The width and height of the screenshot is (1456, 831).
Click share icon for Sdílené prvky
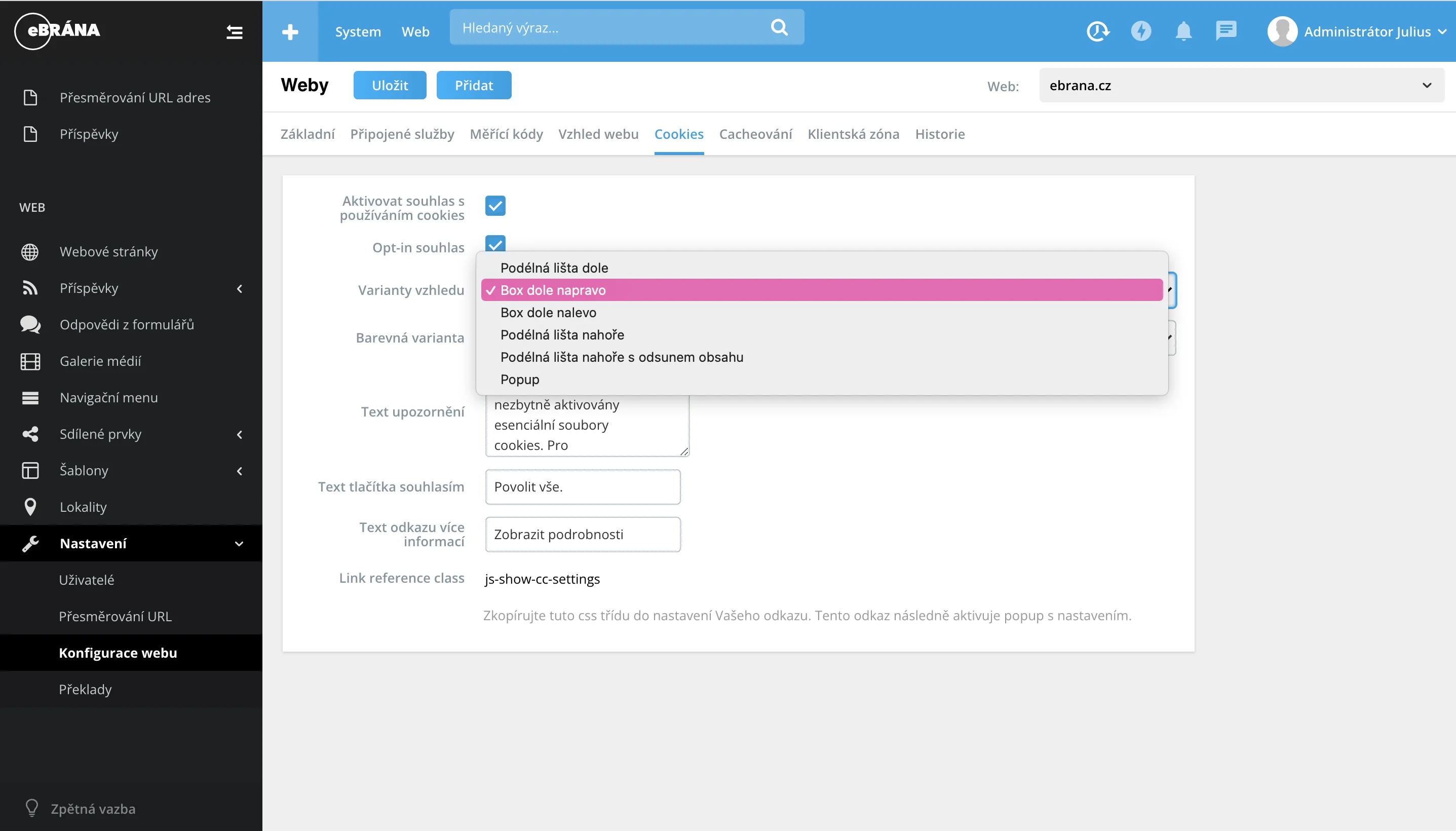point(30,434)
